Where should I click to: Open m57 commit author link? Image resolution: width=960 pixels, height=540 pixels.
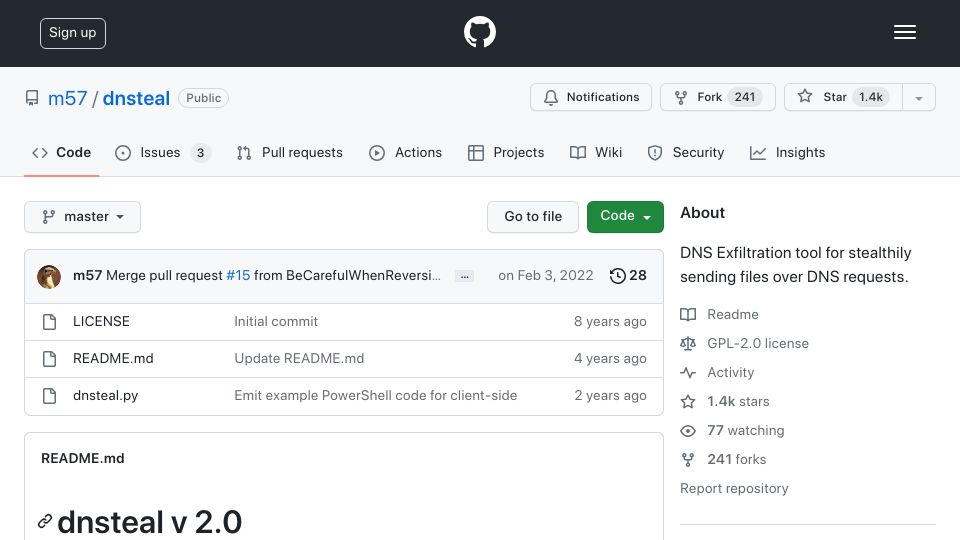coord(88,276)
